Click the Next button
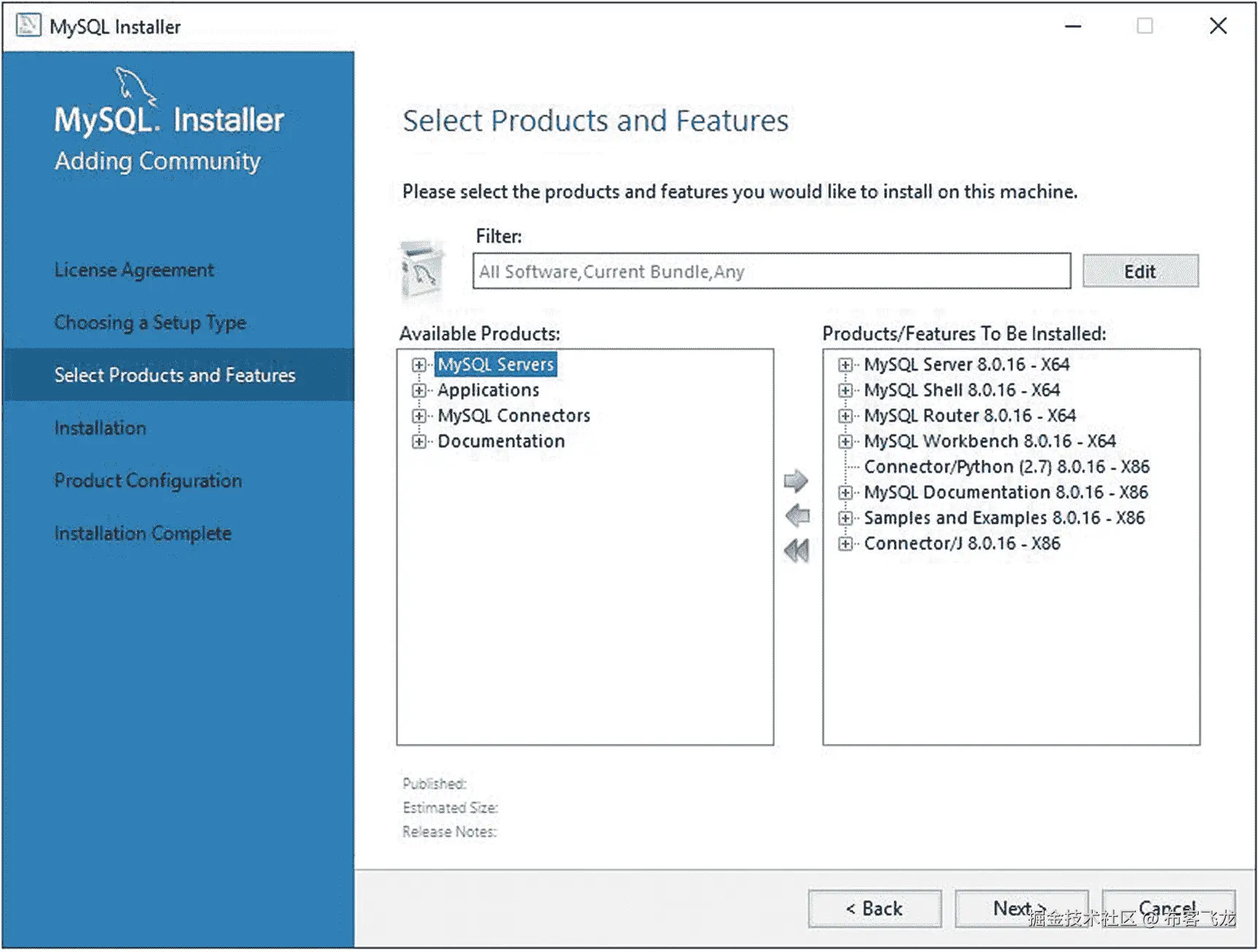Viewport: 1260px width, 952px height. (1021, 909)
